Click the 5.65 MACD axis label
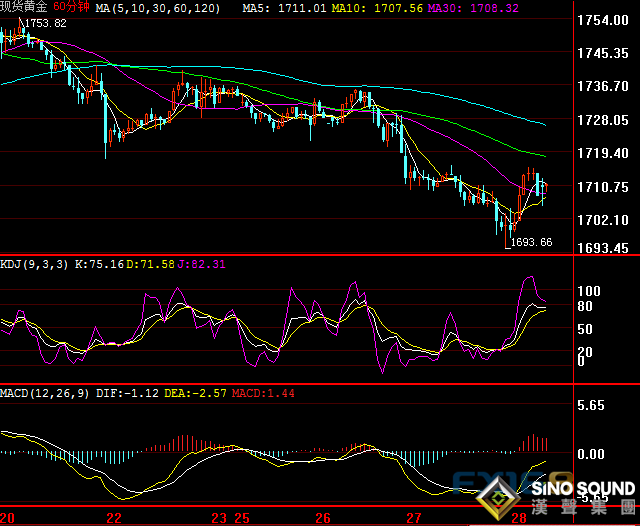 click(x=593, y=405)
